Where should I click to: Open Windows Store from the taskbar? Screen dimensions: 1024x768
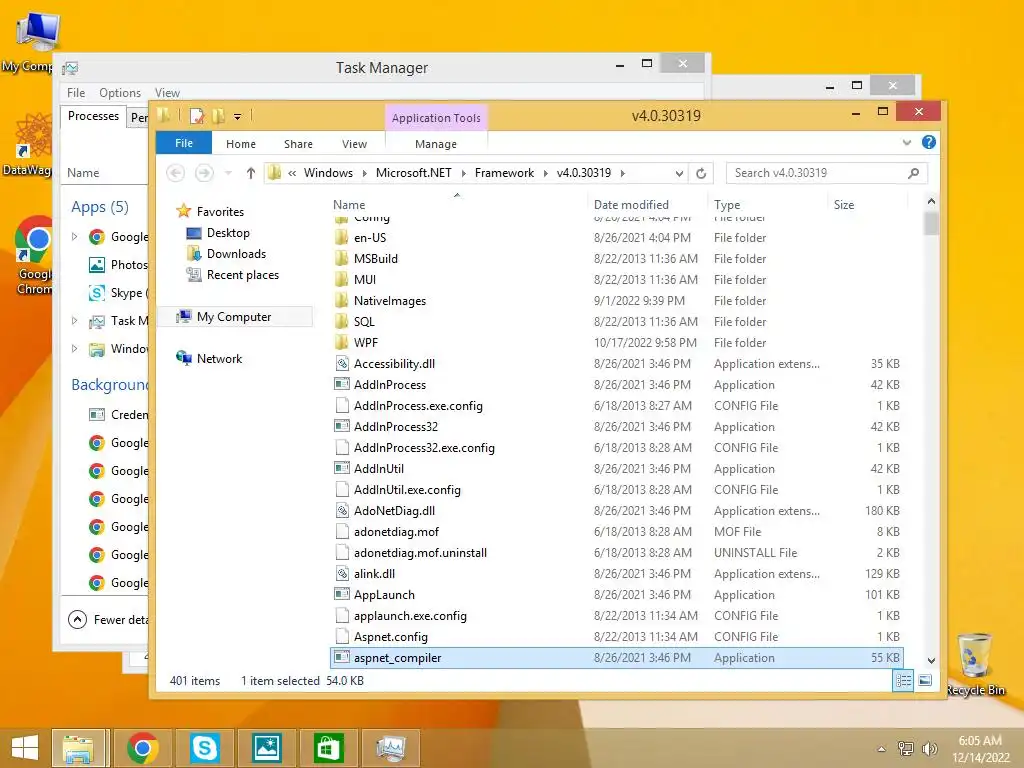(328, 748)
